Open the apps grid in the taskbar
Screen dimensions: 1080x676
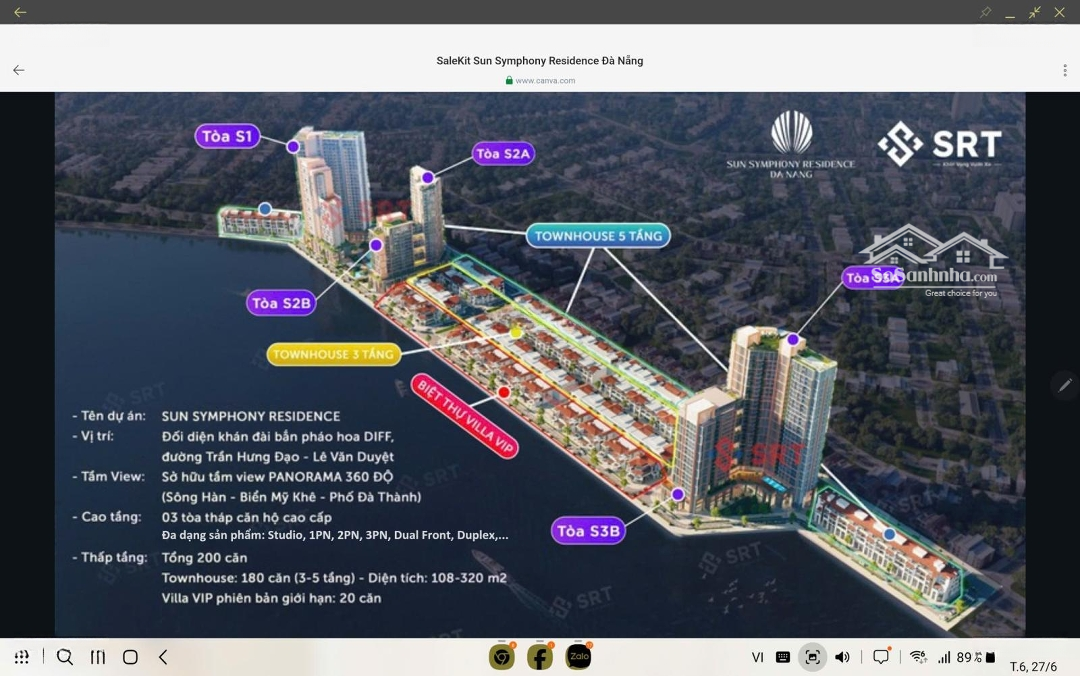tap(22, 657)
